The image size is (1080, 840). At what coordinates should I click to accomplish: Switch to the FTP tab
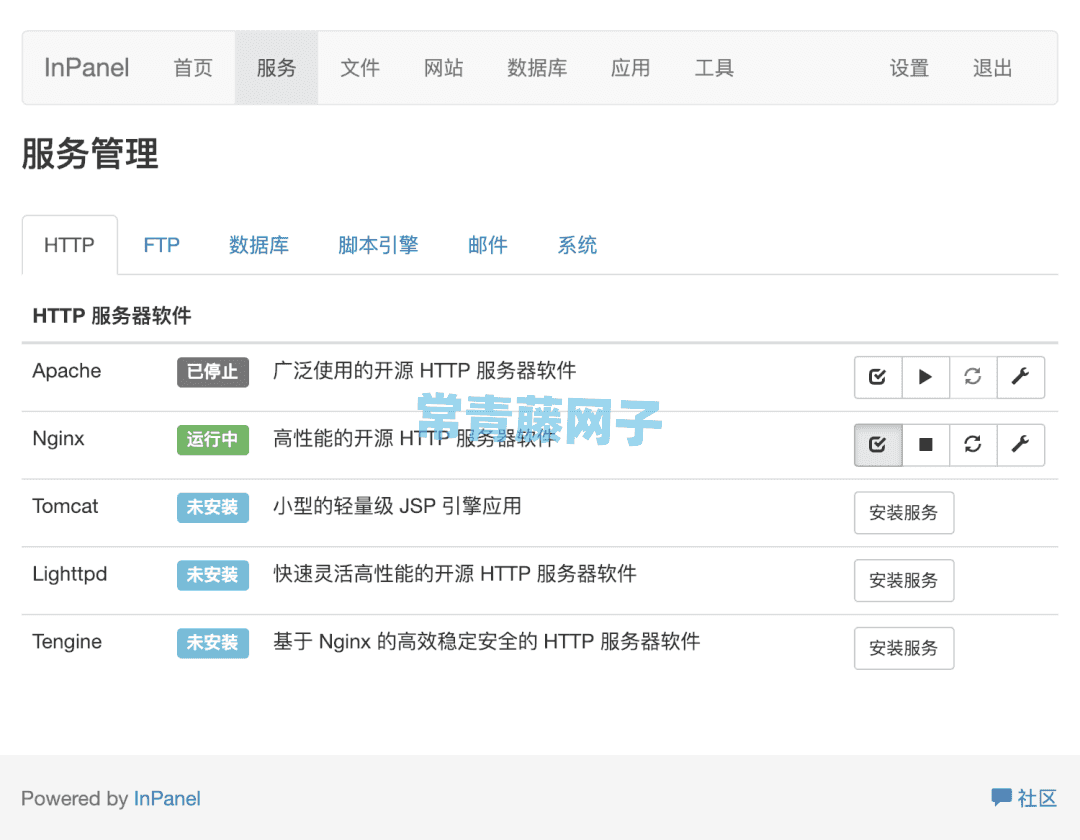point(161,244)
